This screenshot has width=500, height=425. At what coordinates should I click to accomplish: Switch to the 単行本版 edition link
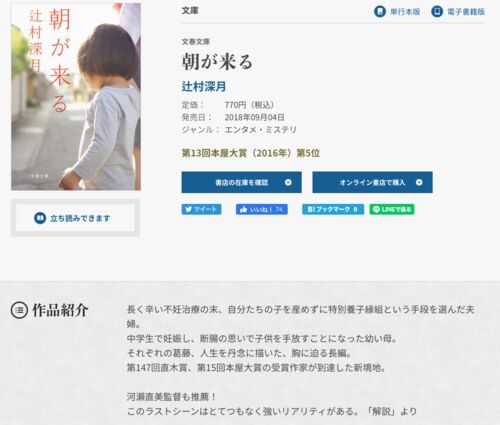click(x=397, y=12)
